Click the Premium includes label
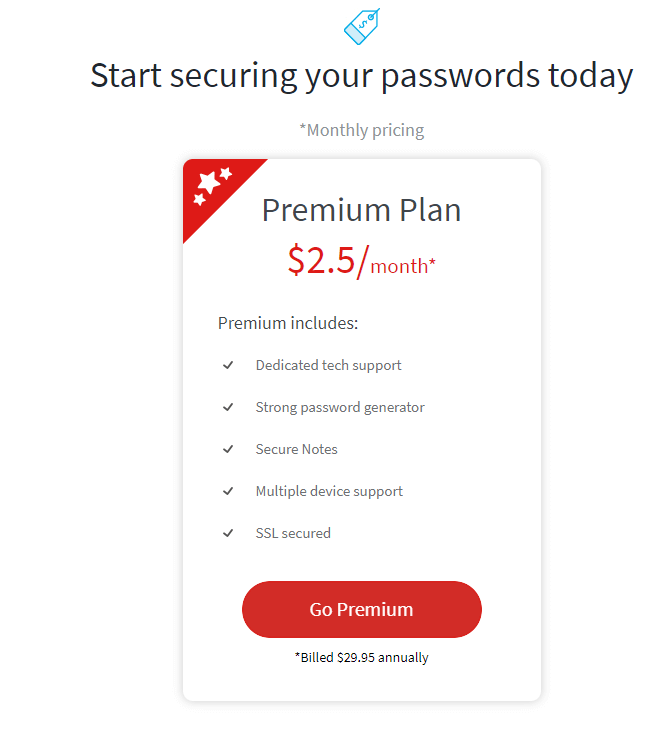The image size is (665, 747). [x=288, y=323]
